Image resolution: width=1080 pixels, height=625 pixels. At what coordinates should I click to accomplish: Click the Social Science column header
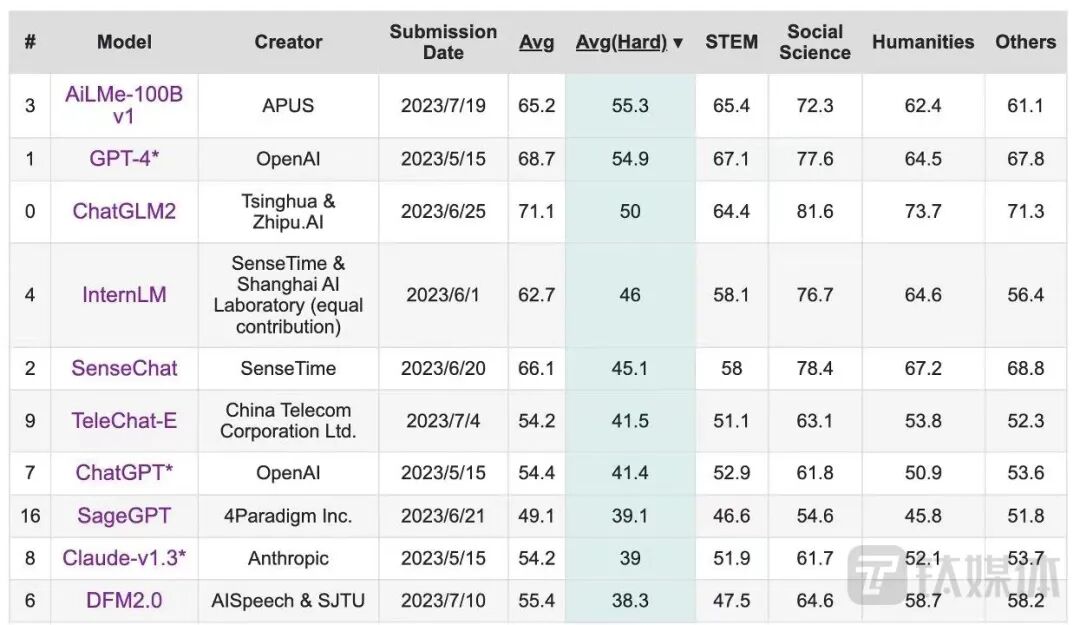pyautogui.click(x=814, y=42)
